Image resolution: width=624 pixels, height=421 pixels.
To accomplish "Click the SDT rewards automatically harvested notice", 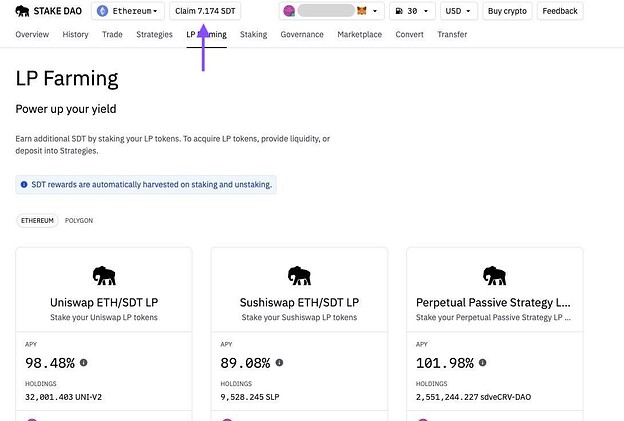I will point(146,185).
